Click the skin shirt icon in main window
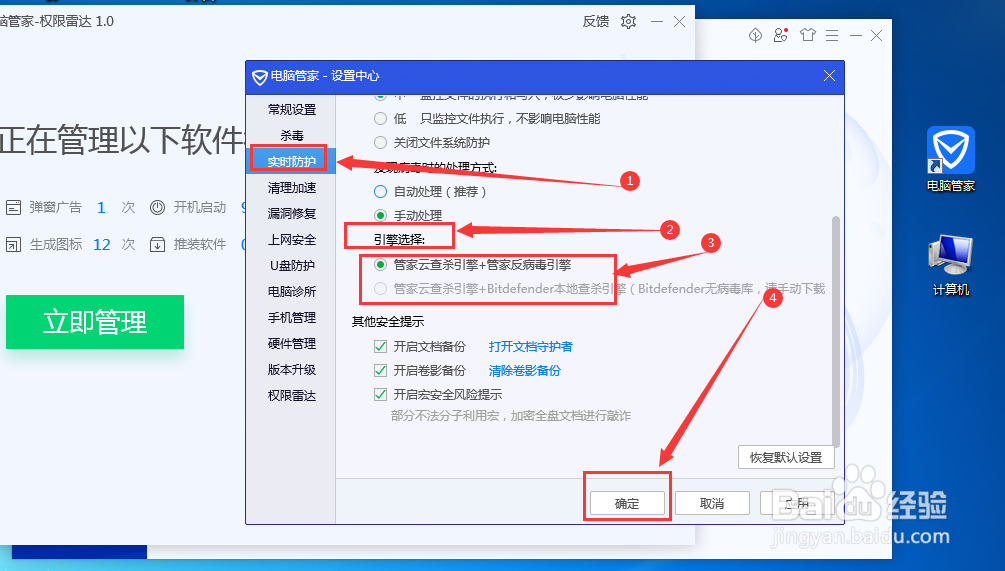1005x571 pixels. 808,35
